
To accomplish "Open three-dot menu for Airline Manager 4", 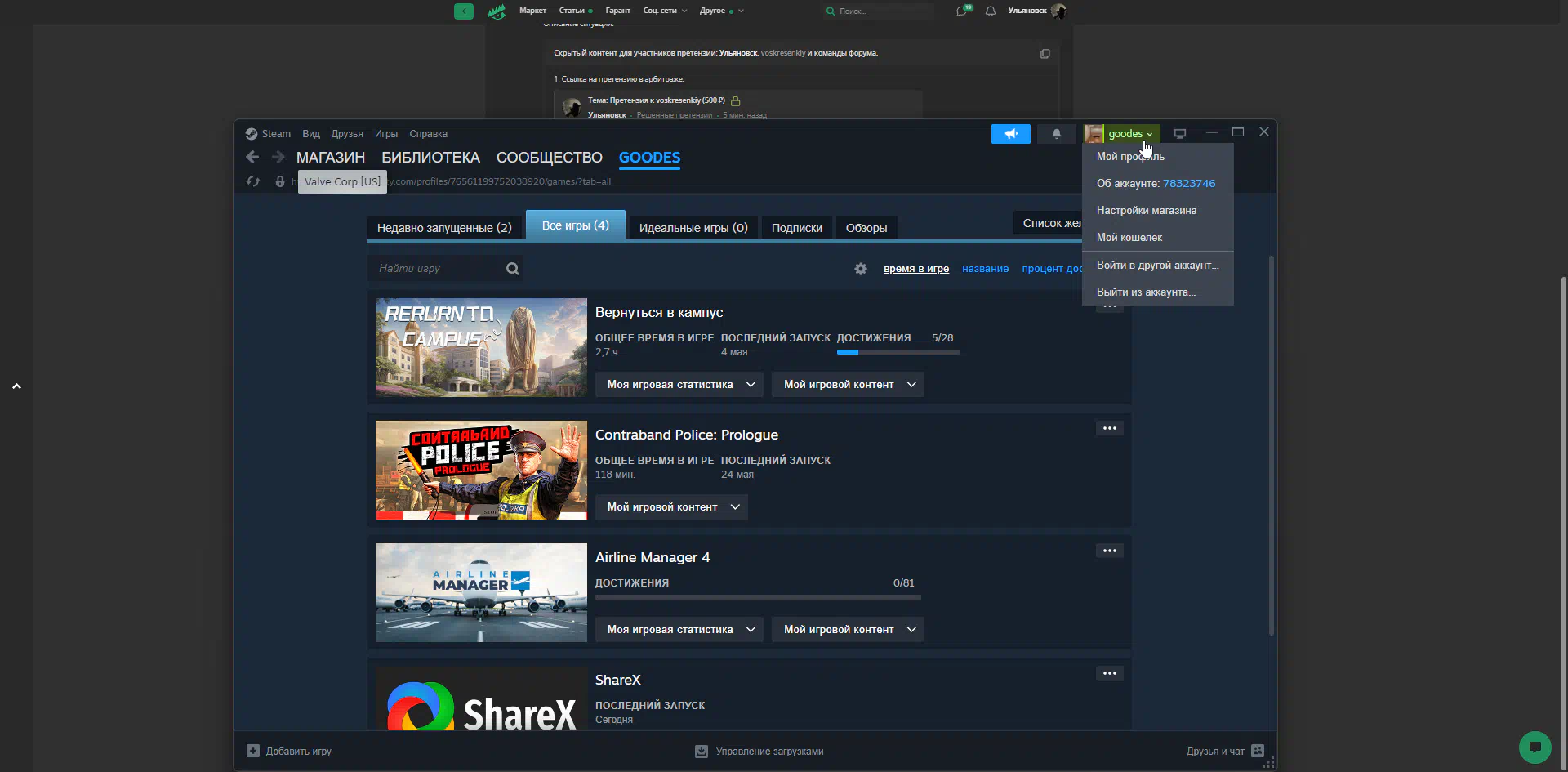I will [1110, 551].
